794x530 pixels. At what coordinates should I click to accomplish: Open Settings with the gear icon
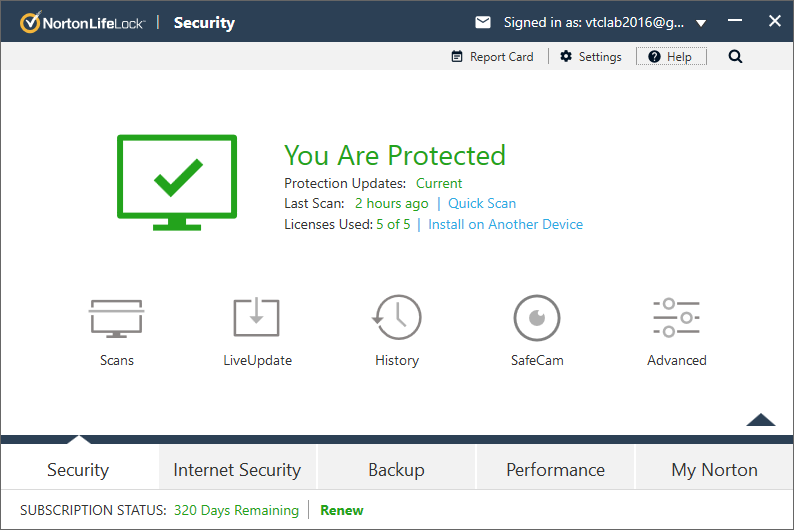590,57
